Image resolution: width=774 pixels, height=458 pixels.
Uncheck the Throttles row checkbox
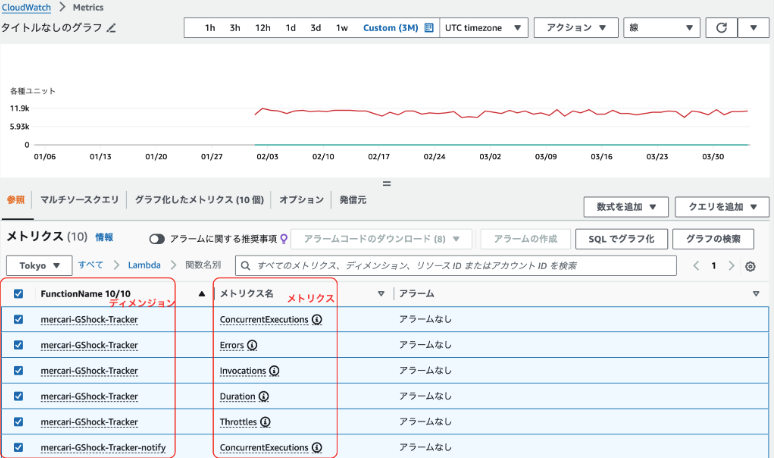18,422
